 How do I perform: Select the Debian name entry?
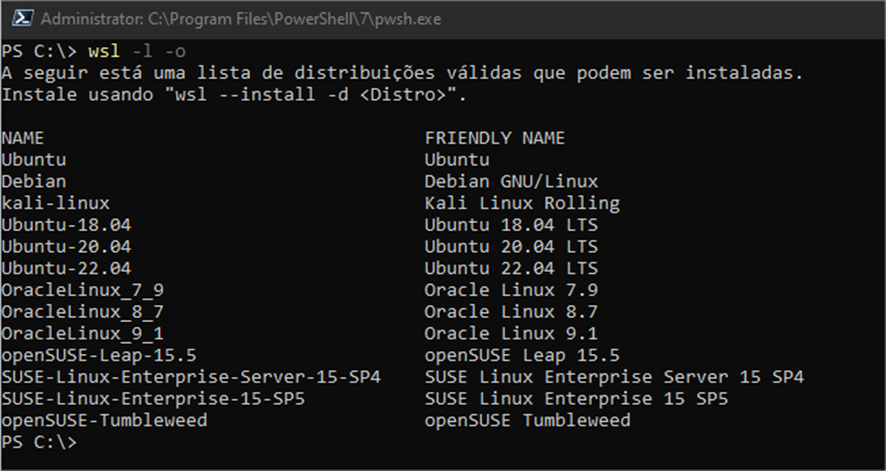point(33,181)
